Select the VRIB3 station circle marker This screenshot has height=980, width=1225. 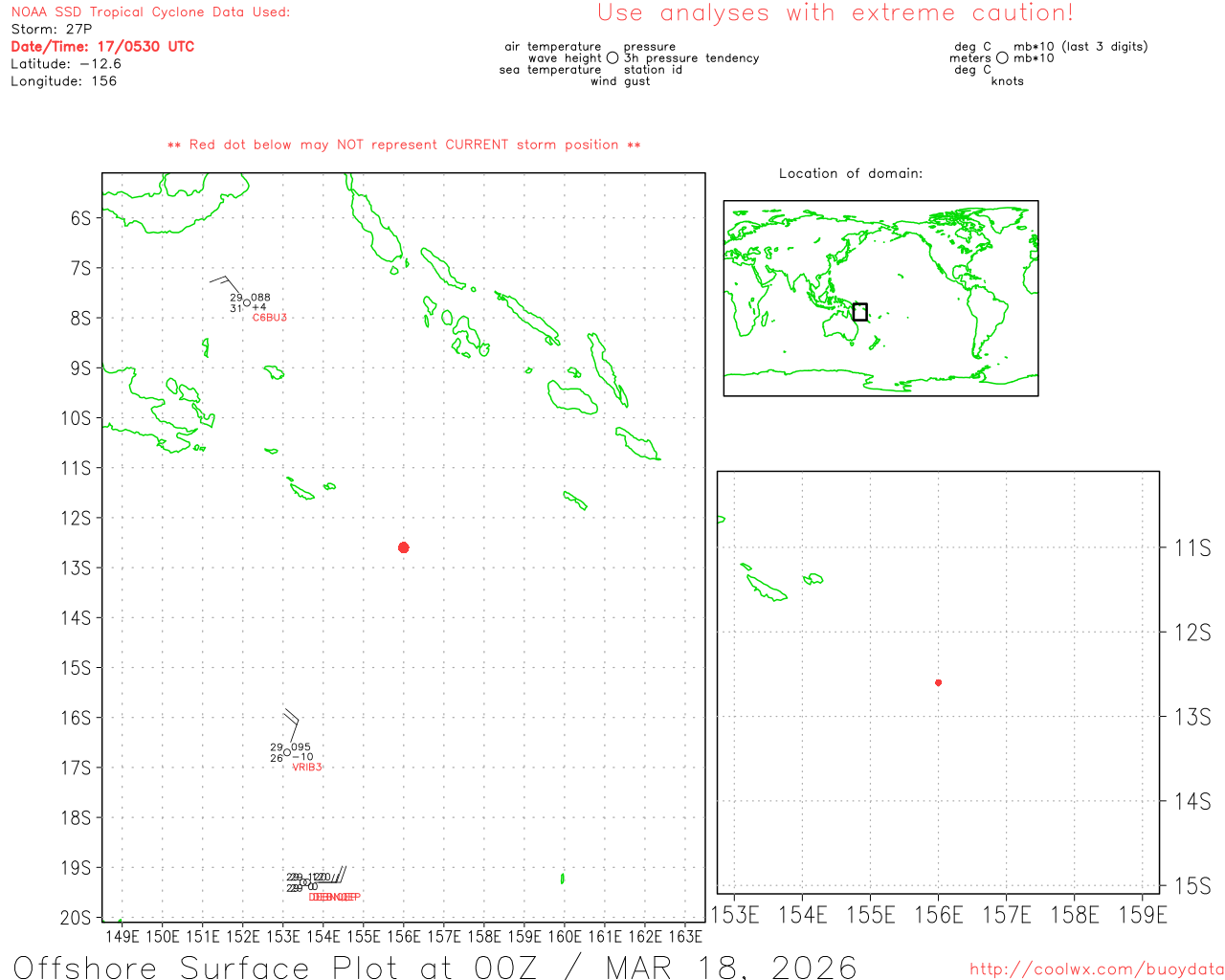[x=287, y=752]
